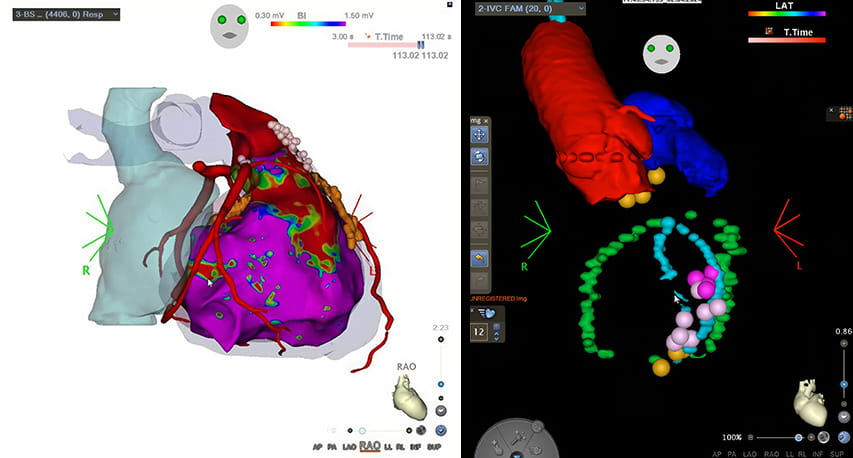The image size is (853, 458).
Task: Switch right view to INF projection
Action: click(x=818, y=454)
